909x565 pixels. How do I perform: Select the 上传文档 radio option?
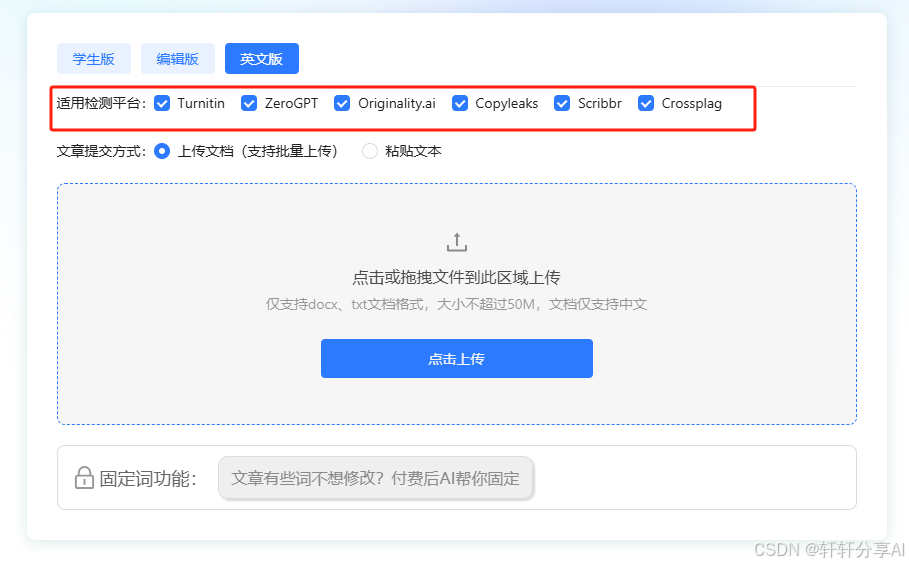coord(162,151)
